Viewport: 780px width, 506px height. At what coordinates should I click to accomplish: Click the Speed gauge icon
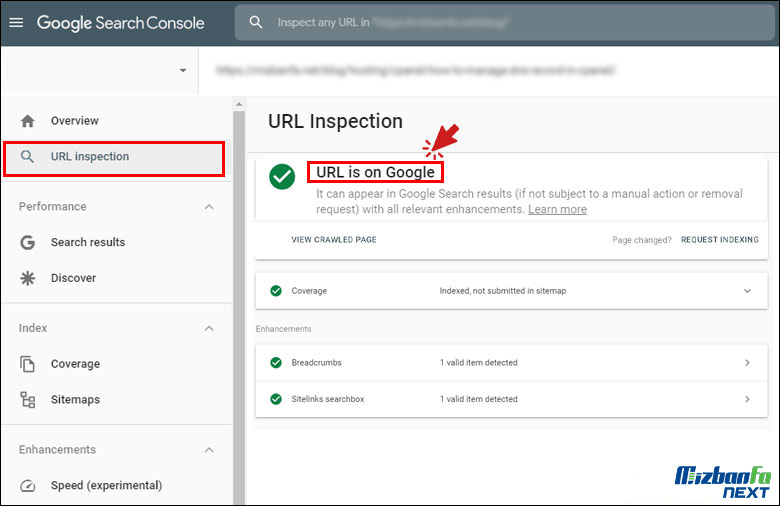[27, 486]
